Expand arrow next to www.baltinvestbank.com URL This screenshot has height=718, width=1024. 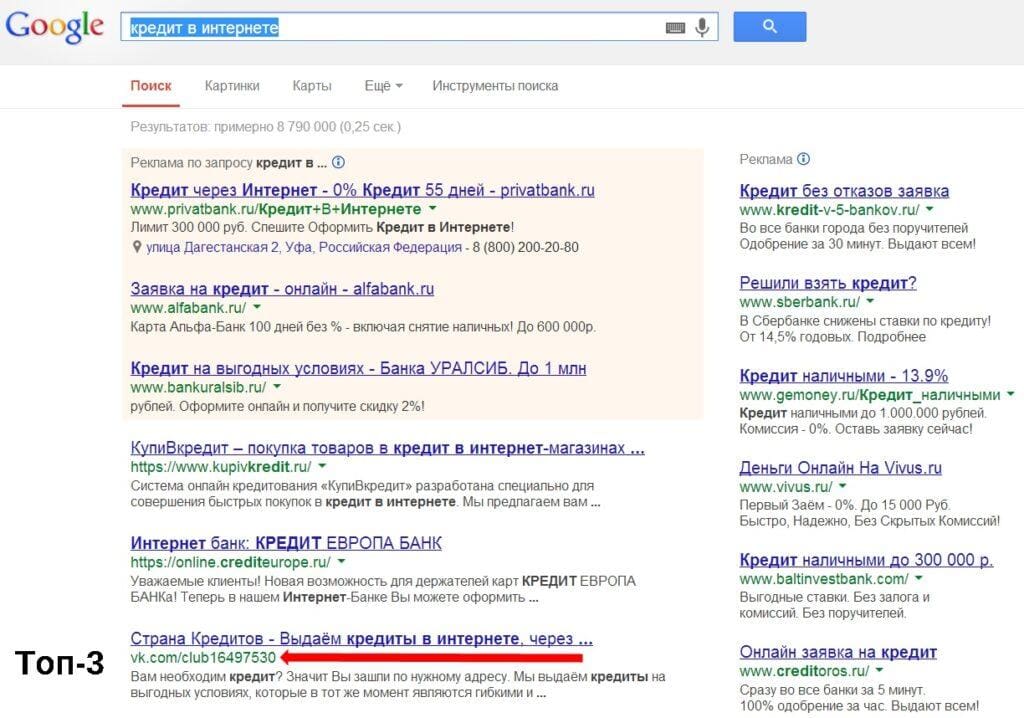[919, 579]
